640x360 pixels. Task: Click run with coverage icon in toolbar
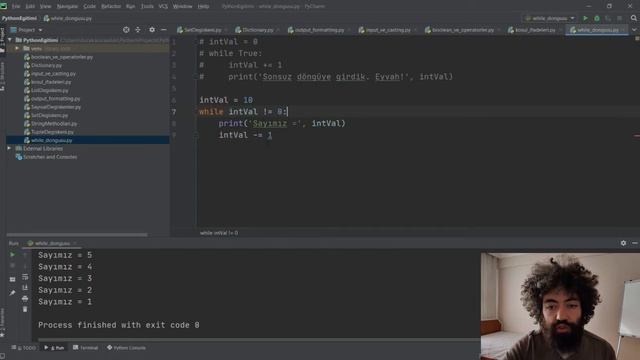click(x=608, y=18)
